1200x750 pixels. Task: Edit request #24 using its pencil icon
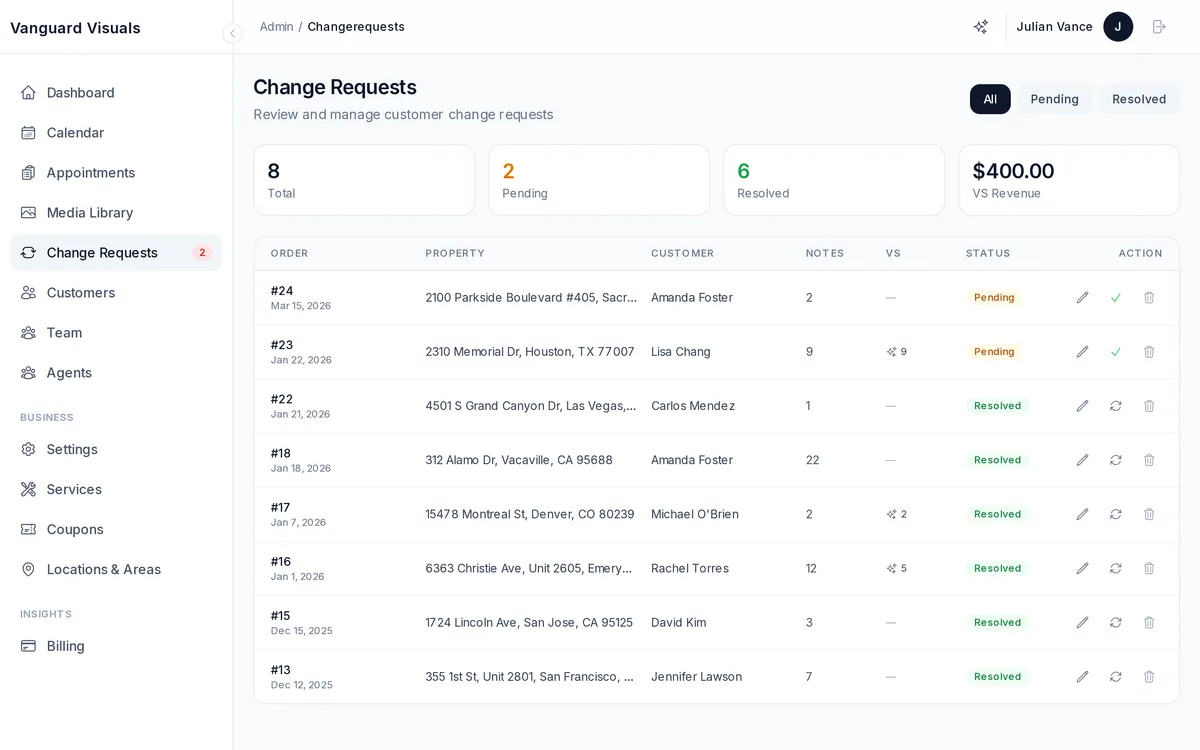pyautogui.click(x=1082, y=297)
